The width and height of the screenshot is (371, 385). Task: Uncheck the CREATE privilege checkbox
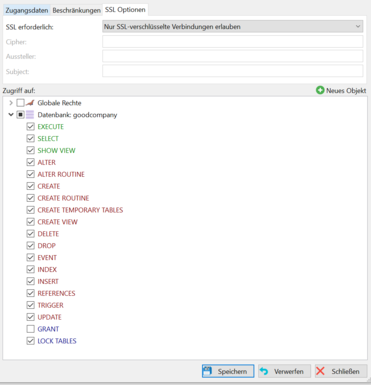click(30, 186)
